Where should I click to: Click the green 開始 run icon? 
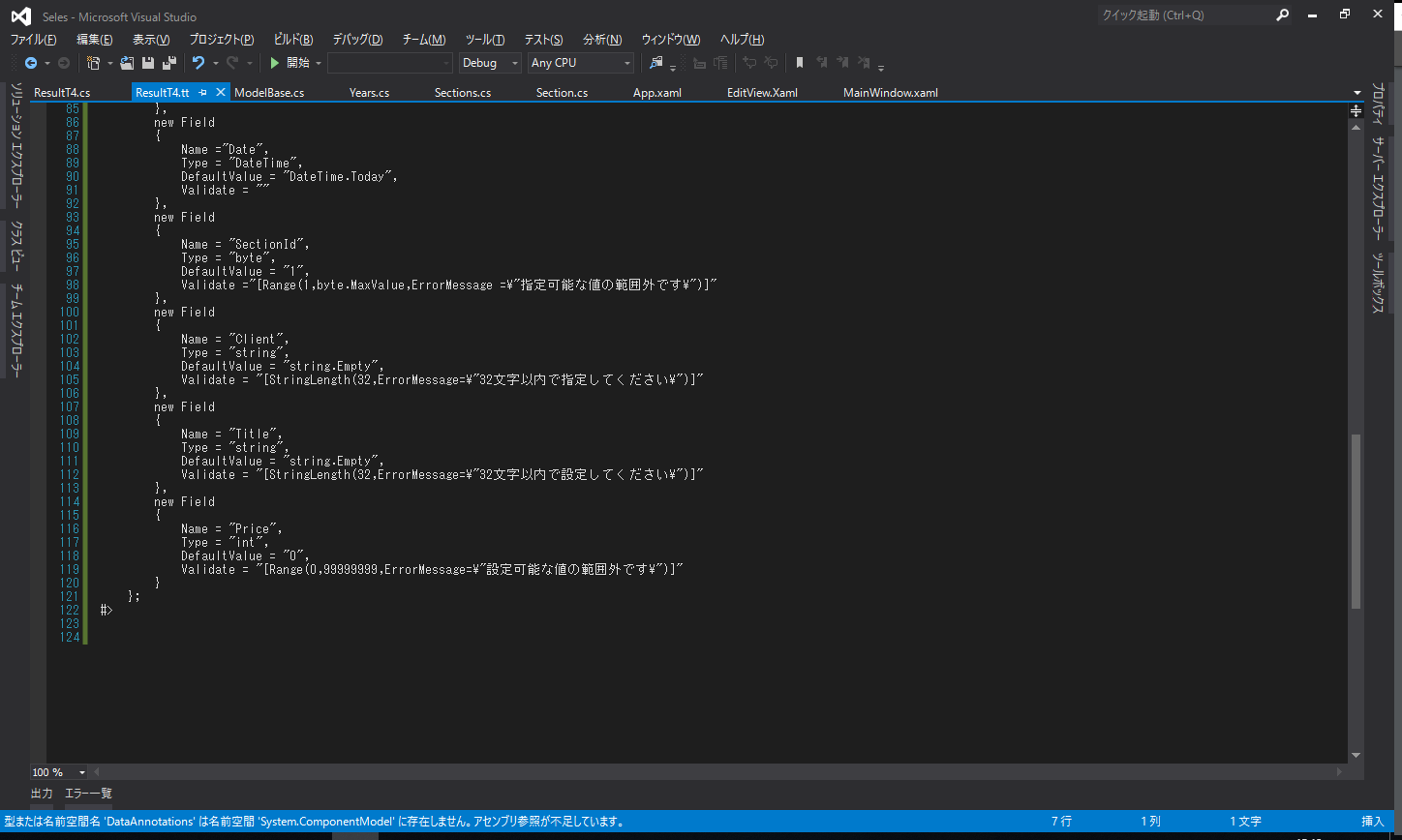click(x=275, y=62)
